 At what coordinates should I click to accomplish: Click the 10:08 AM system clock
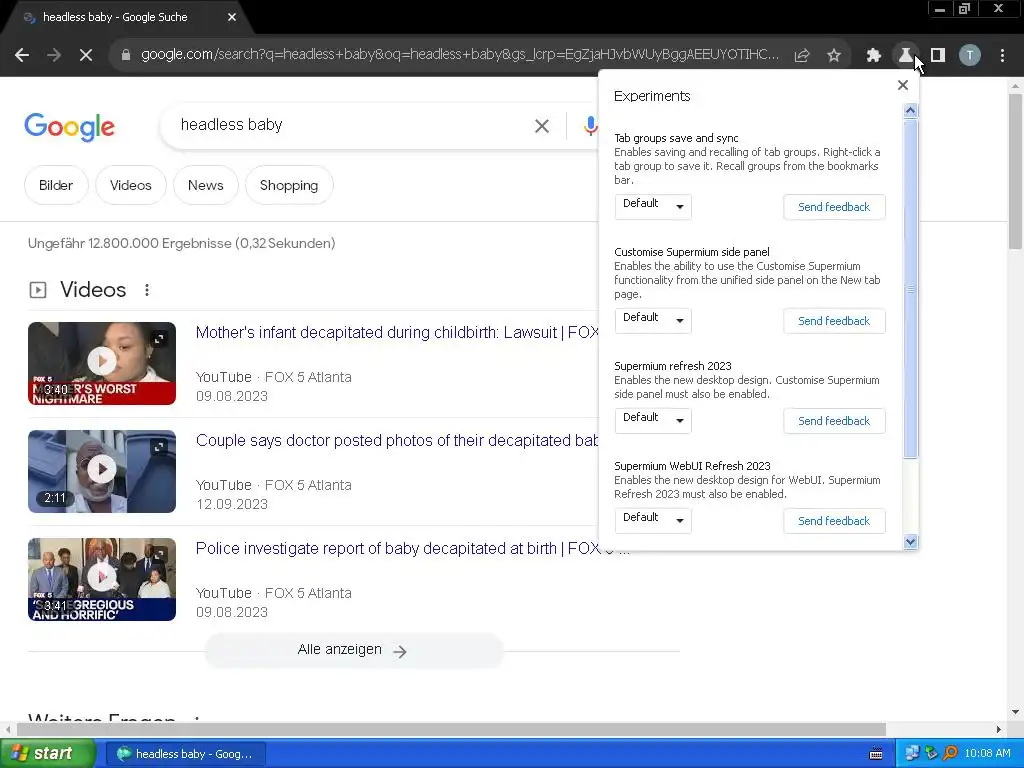pos(987,754)
